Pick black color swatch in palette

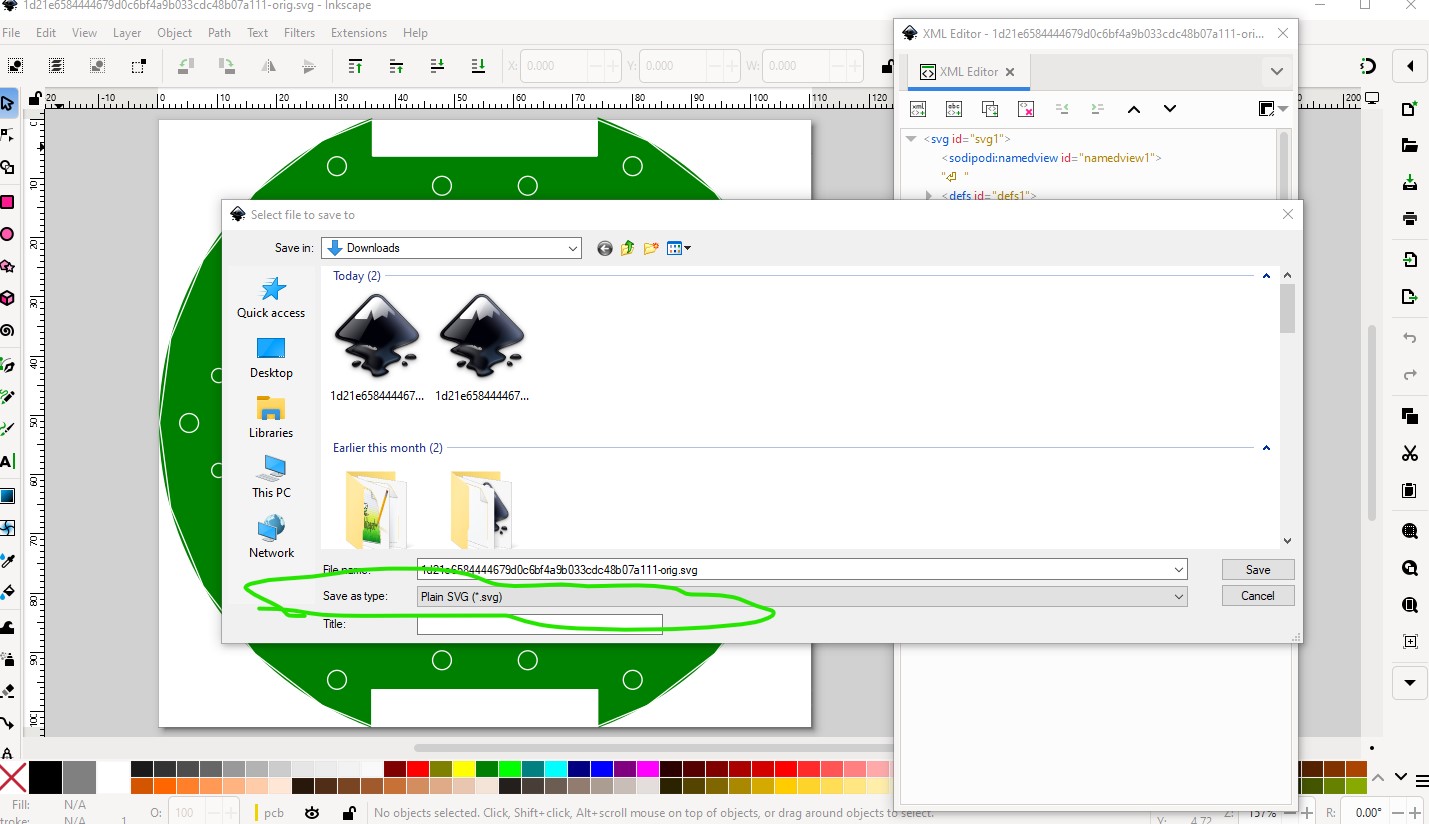45,776
